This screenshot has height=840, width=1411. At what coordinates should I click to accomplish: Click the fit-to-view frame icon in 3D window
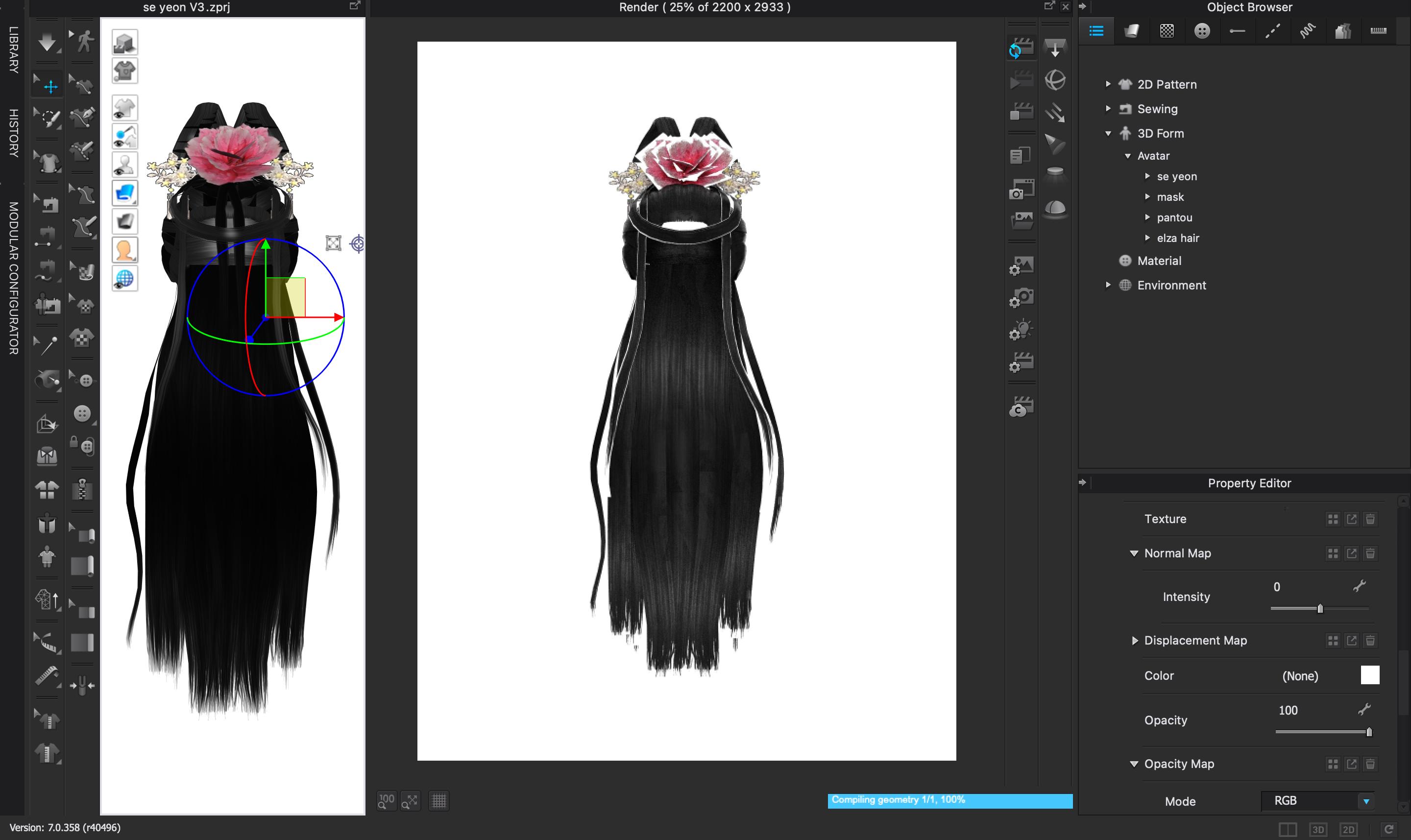pyautogui.click(x=334, y=243)
